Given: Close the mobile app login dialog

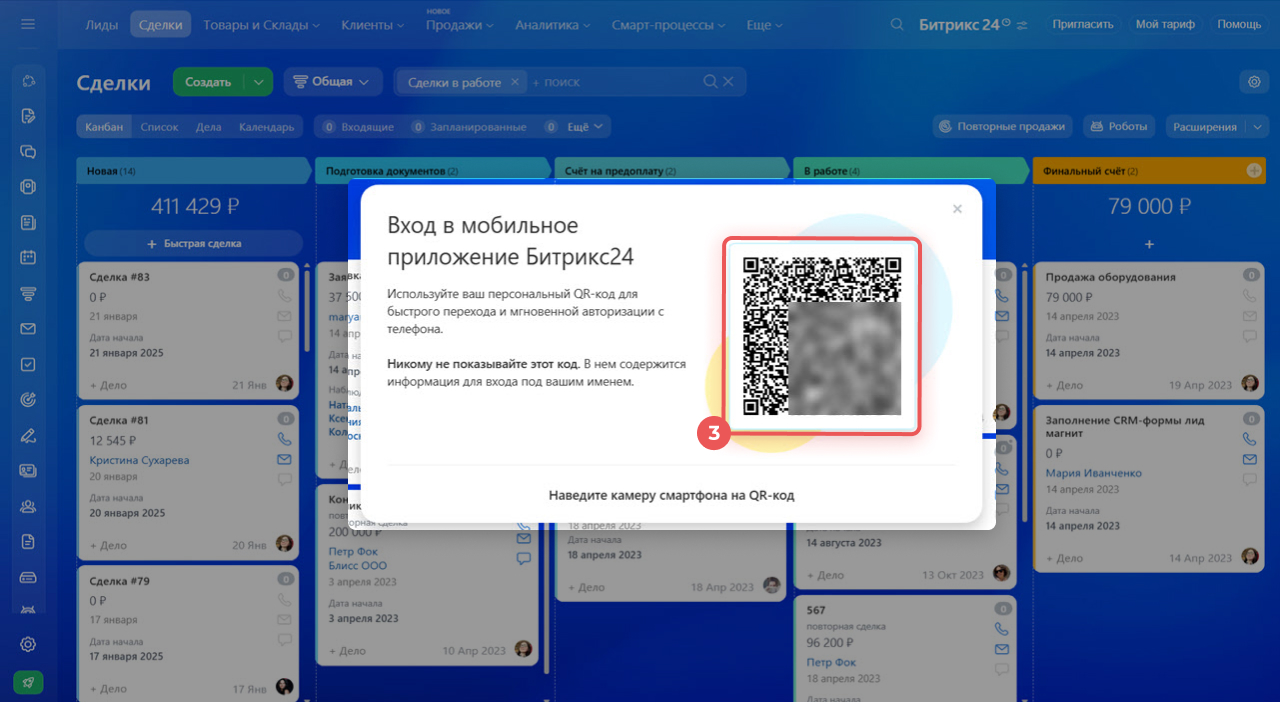Looking at the screenshot, I should (x=957, y=209).
